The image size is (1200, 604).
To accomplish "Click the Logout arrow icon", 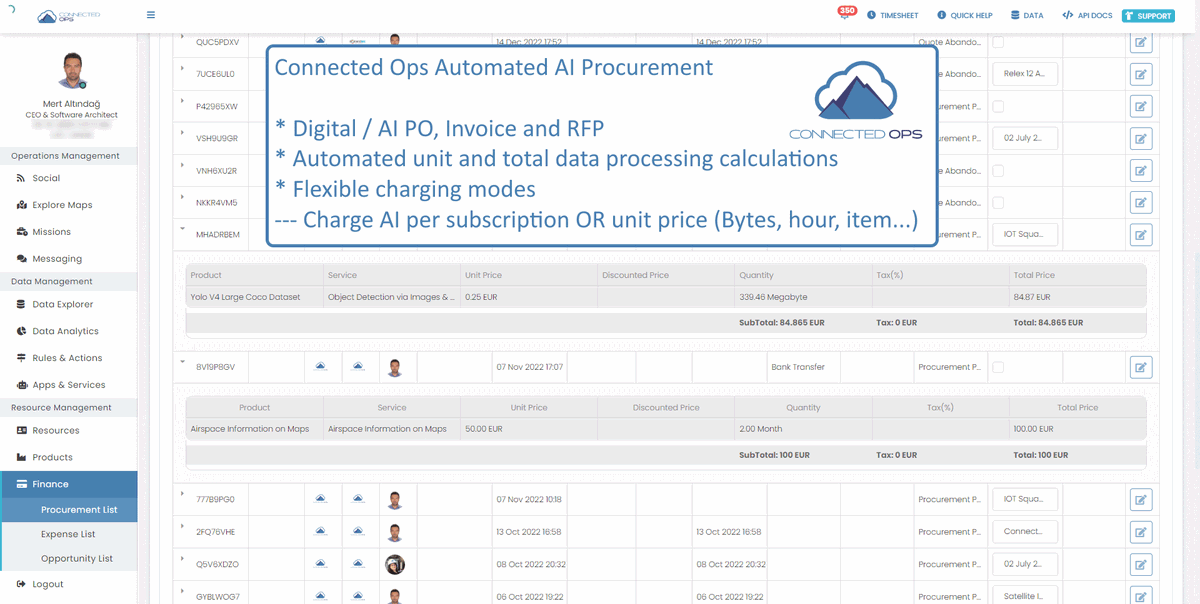I will [21, 584].
